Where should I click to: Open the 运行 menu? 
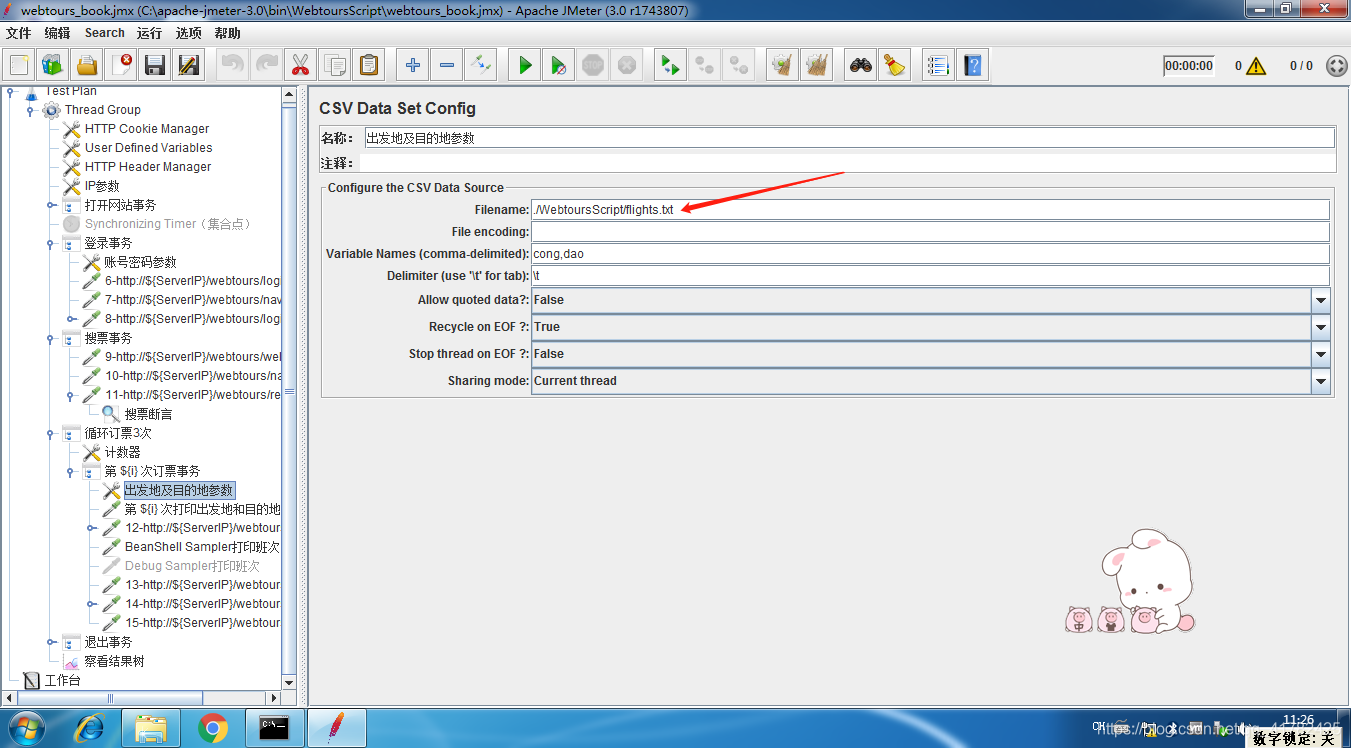[x=150, y=33]
